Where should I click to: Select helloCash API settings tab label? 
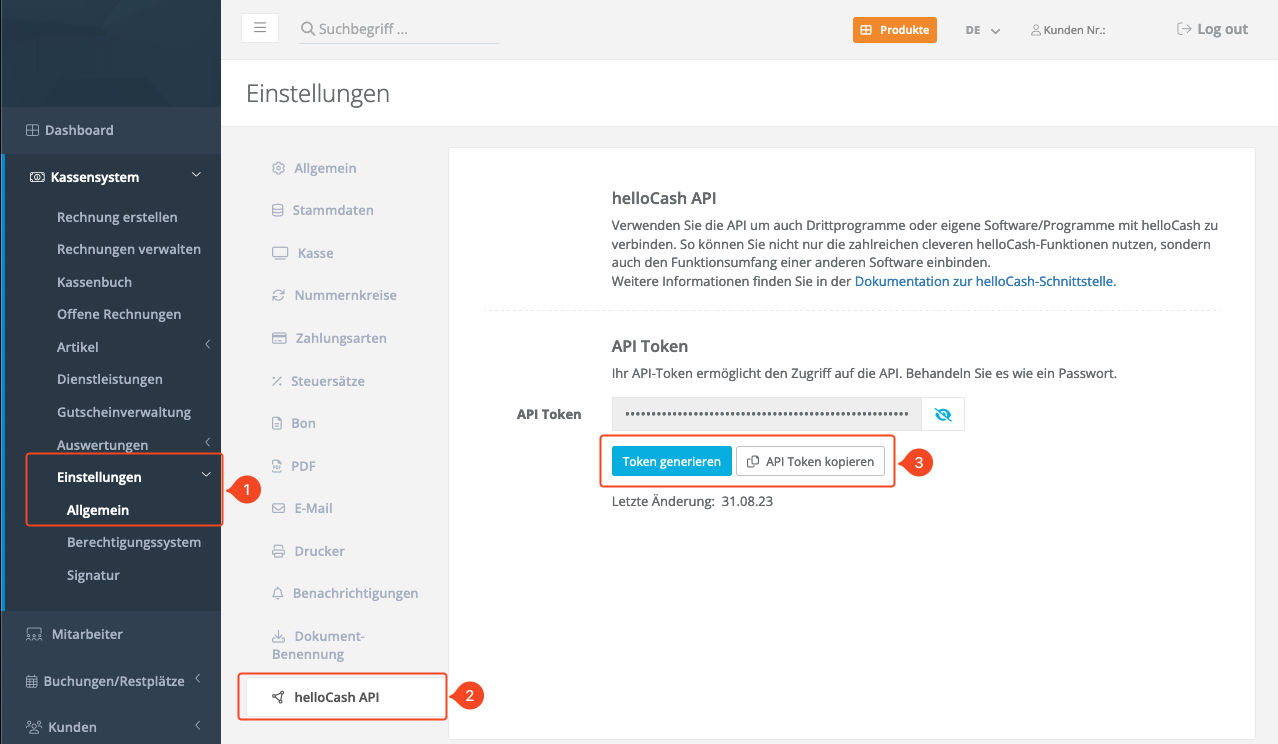pos(337,697)
